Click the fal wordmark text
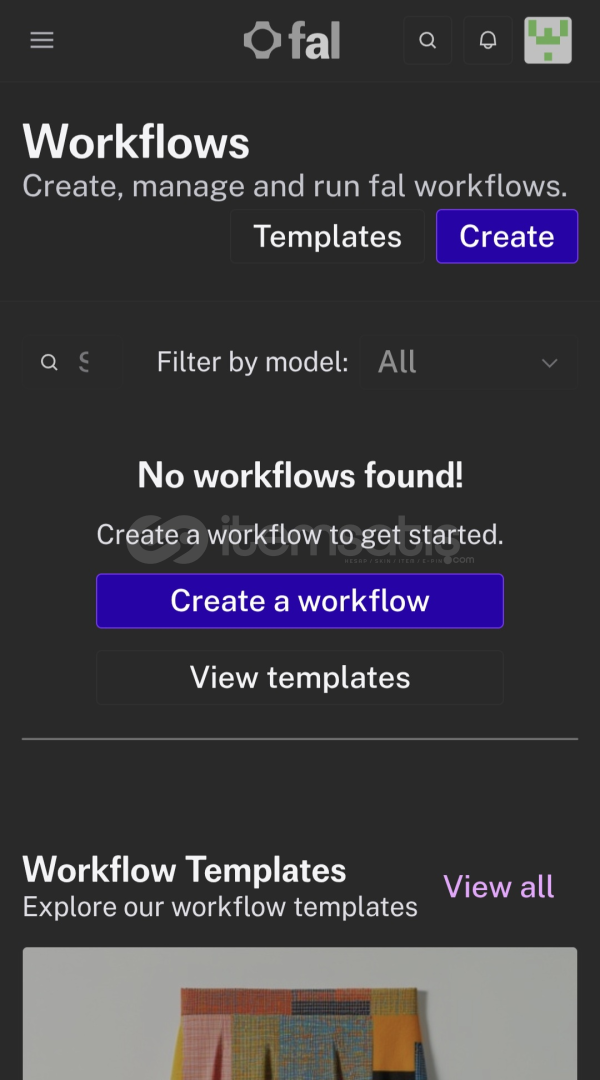The height and width of the screenshot is (1080, 600). point(315,41)
